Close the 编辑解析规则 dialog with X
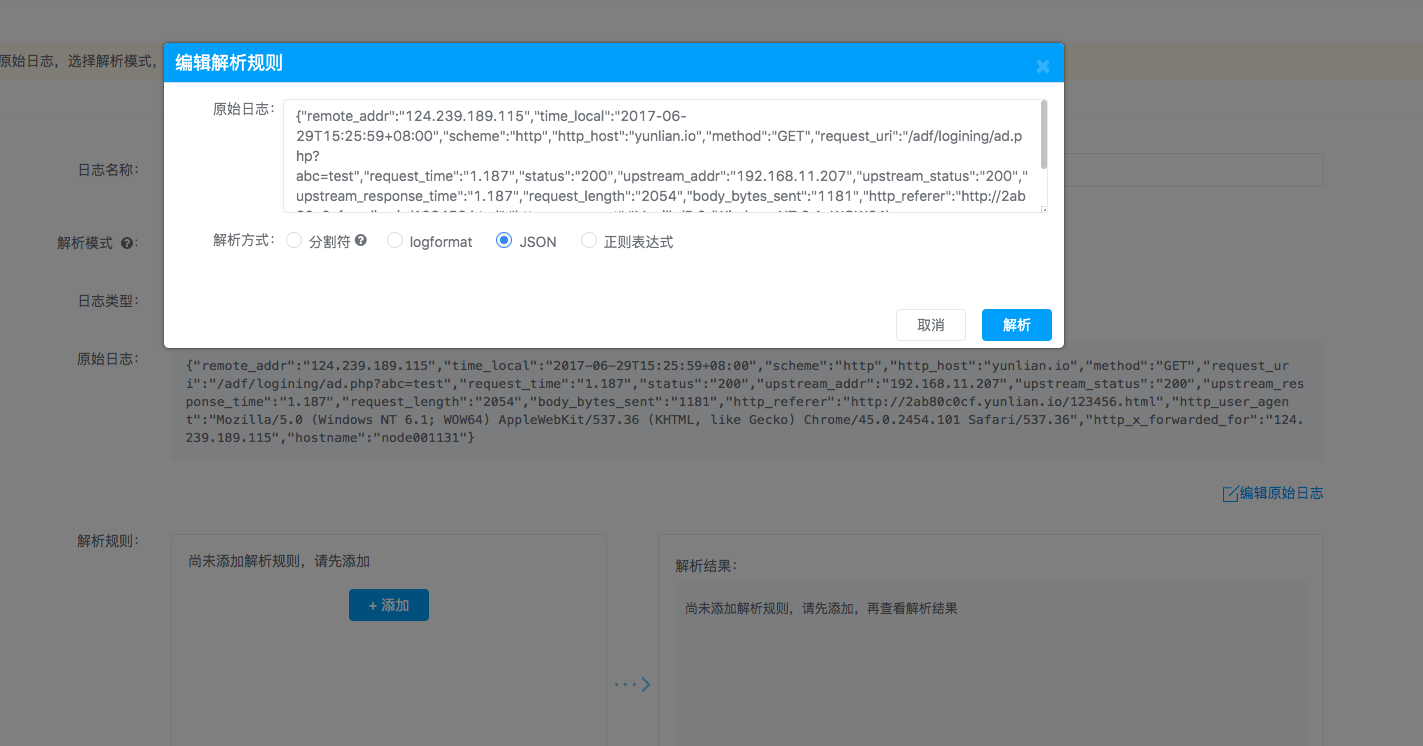This screenshot has height=746, width=1423. [1043, 66]
